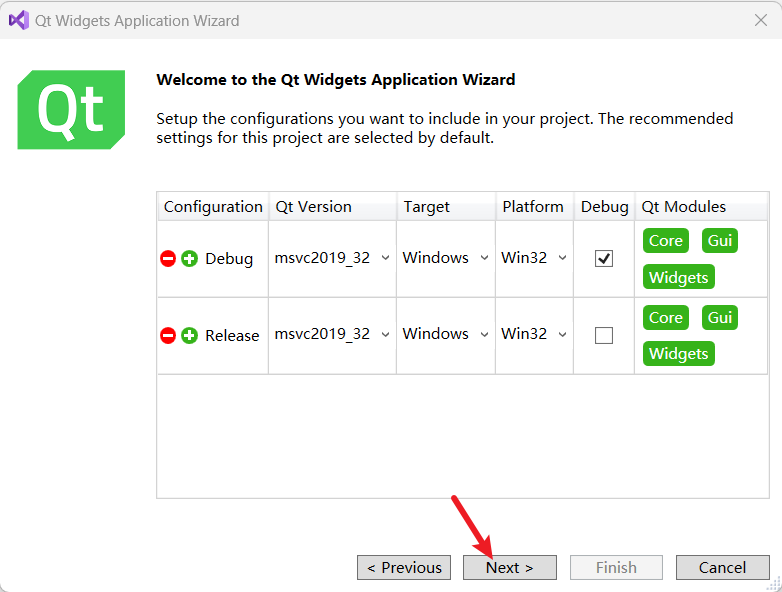The image size is (782, 592).
Task: Select the Gui module tag in Debug row
Action: pyautogui.click(x=720, y=241)
